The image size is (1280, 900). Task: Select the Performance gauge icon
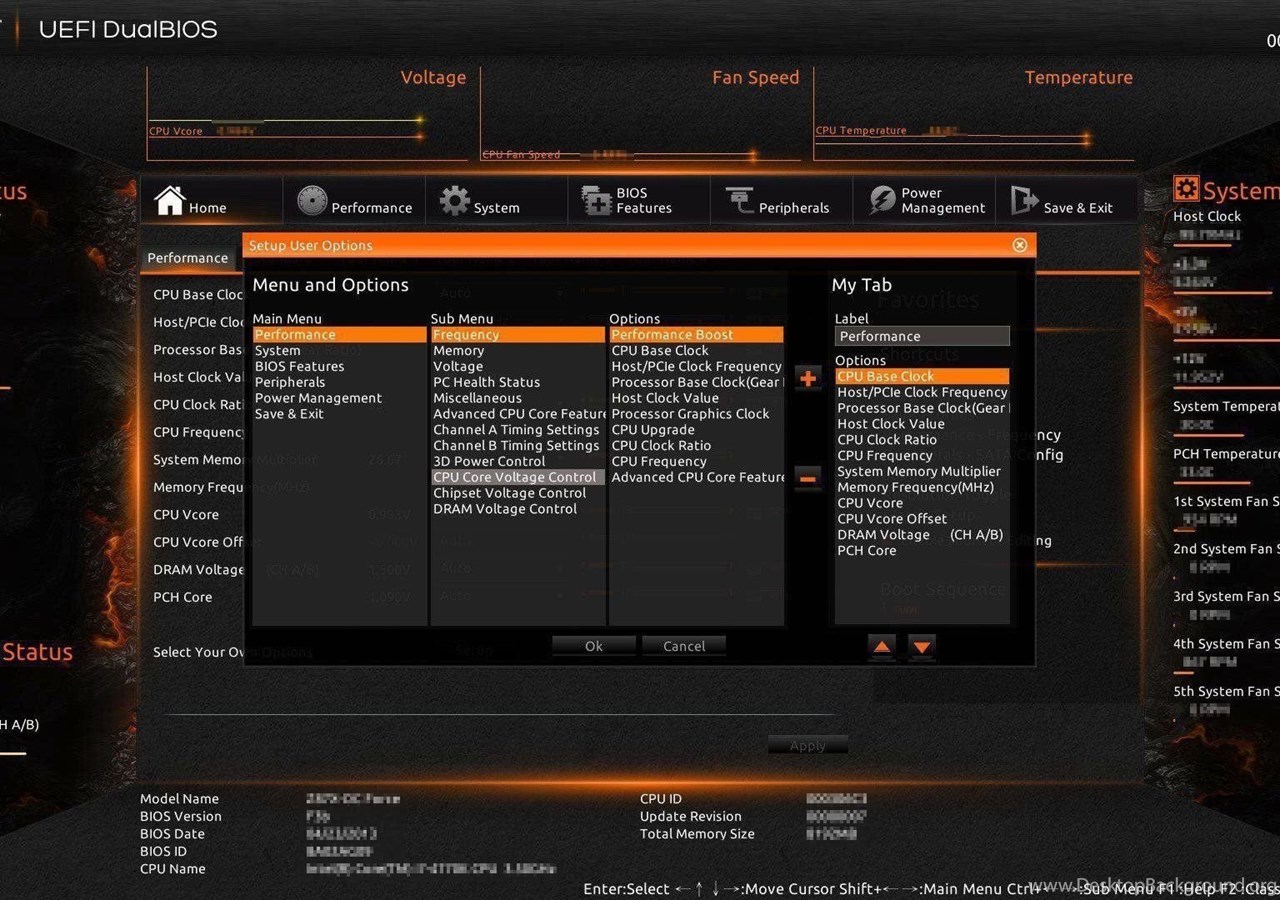click(x=312, y=201)
